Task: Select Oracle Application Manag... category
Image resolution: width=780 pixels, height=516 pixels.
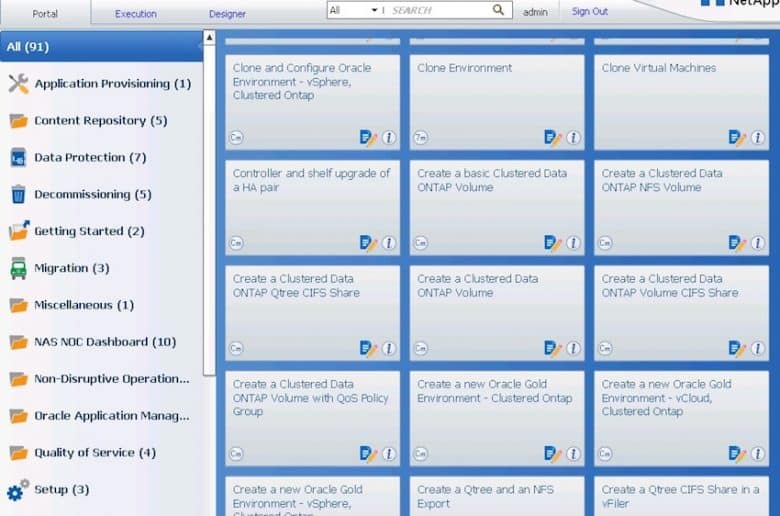Action: [x=99, y=415]
